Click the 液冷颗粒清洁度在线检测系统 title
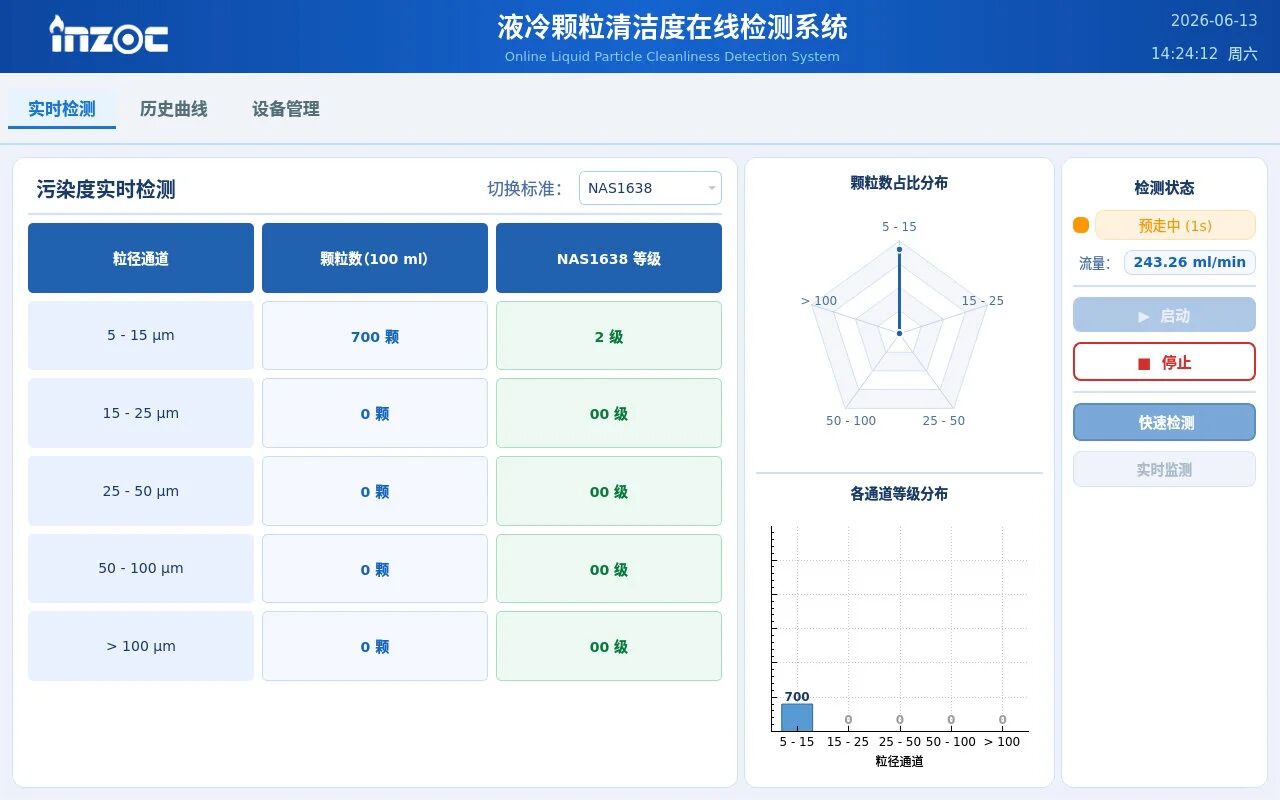1280x800 pixels. (672, 26)
